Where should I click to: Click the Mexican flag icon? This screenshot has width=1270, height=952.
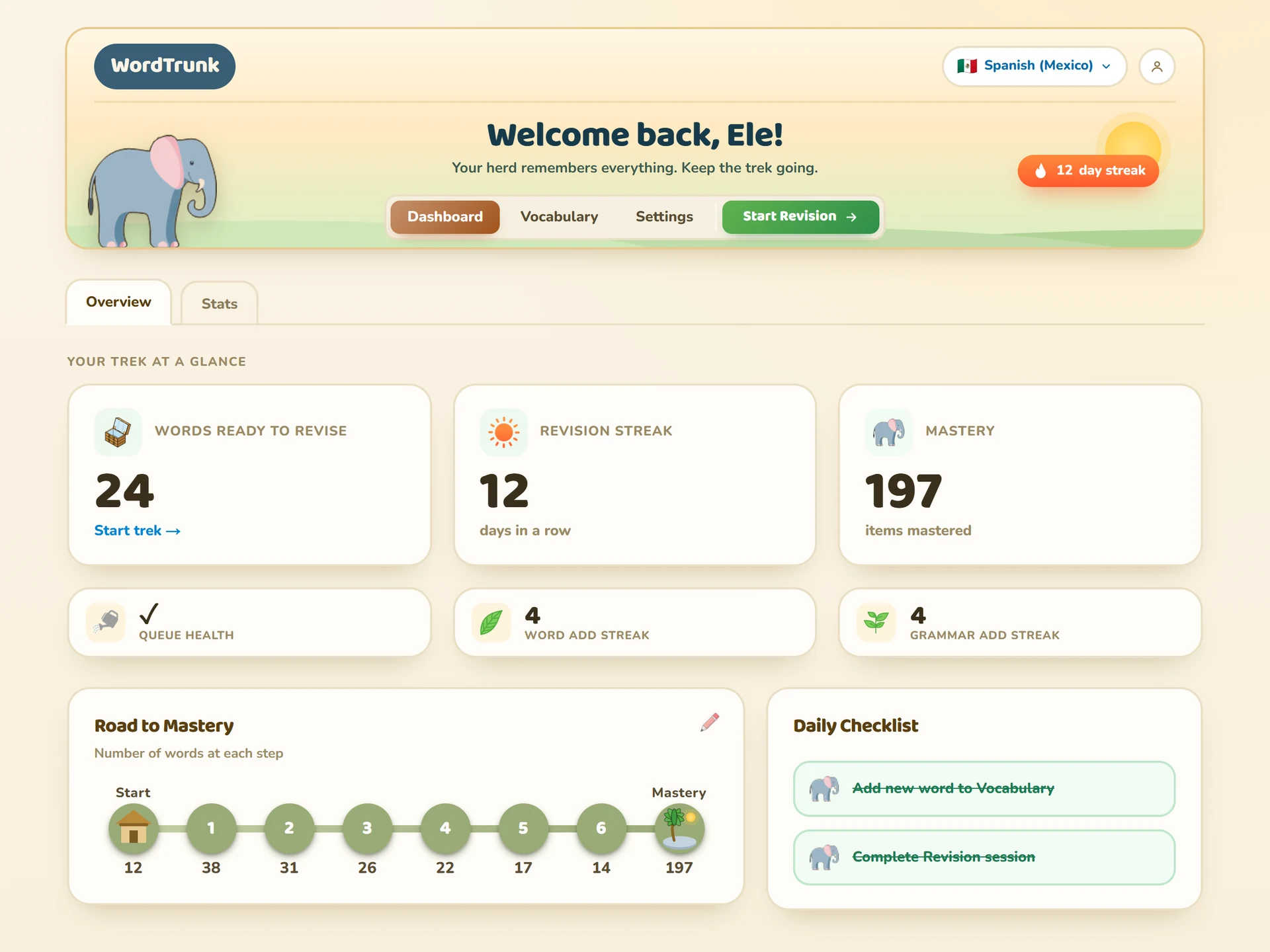[967, 66]
